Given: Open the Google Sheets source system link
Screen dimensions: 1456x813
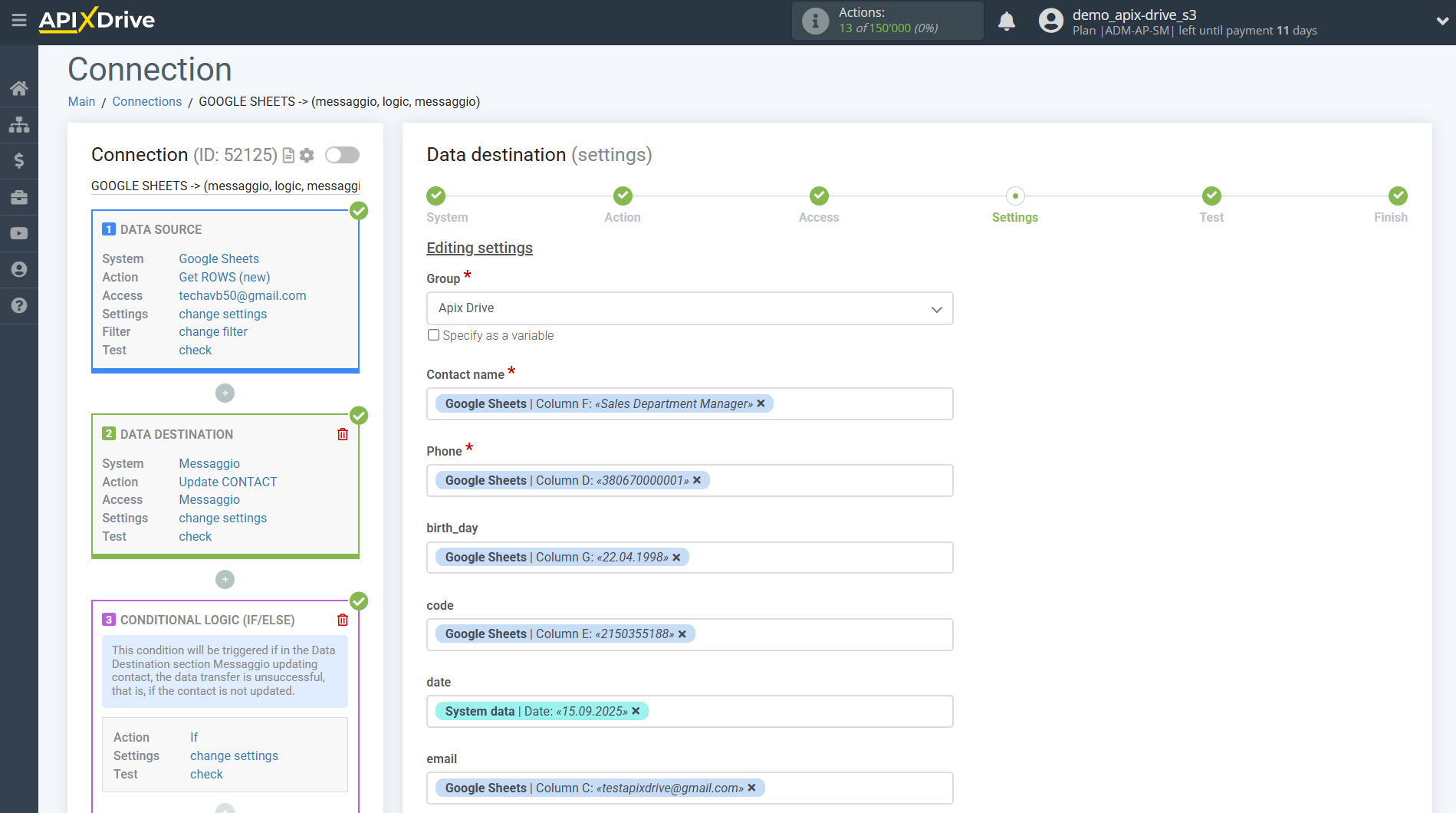Looking at the screenshot, I should point(219,258).
